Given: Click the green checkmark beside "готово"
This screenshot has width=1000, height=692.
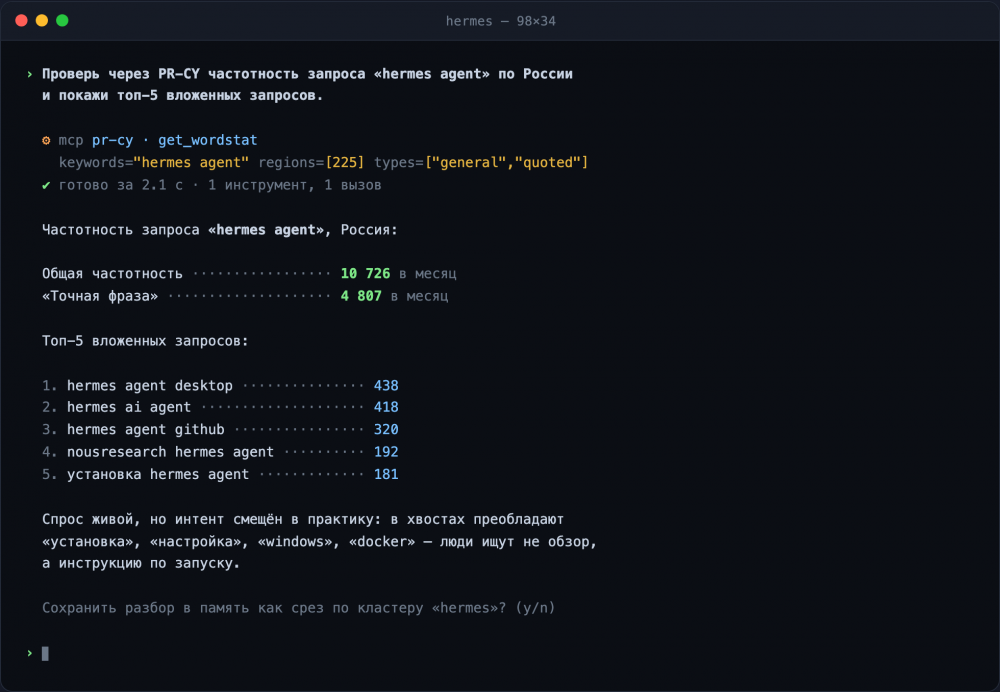Looking at the screenshot, I should click(46, 185).
